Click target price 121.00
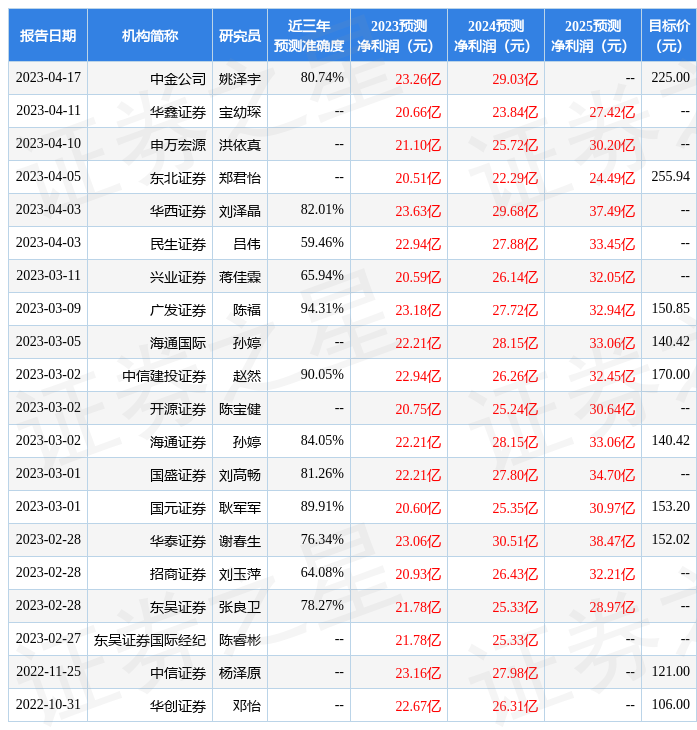This screenshot has height=730, width=697. (x=670, y=672)
